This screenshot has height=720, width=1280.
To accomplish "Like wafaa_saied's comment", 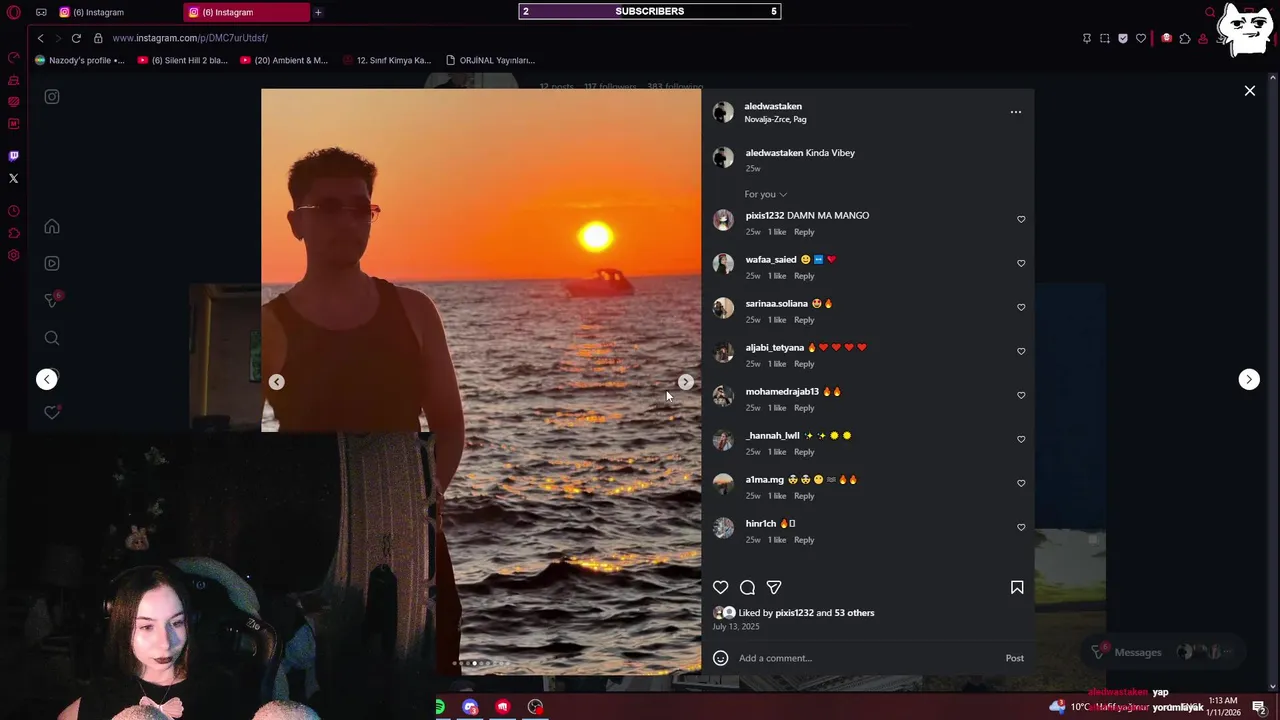I will coord(1021,263).
